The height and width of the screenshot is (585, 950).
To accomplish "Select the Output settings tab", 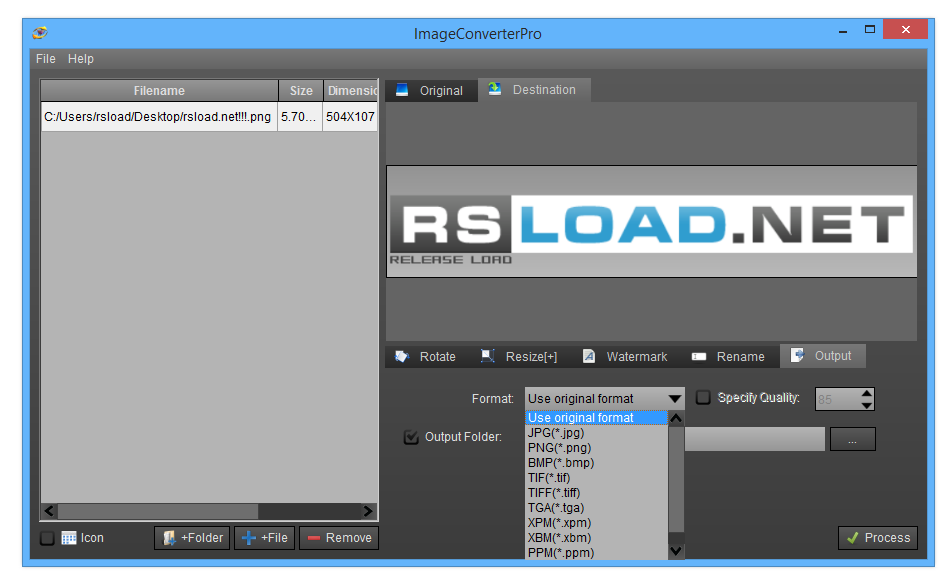I will click(x=822, y=356).
